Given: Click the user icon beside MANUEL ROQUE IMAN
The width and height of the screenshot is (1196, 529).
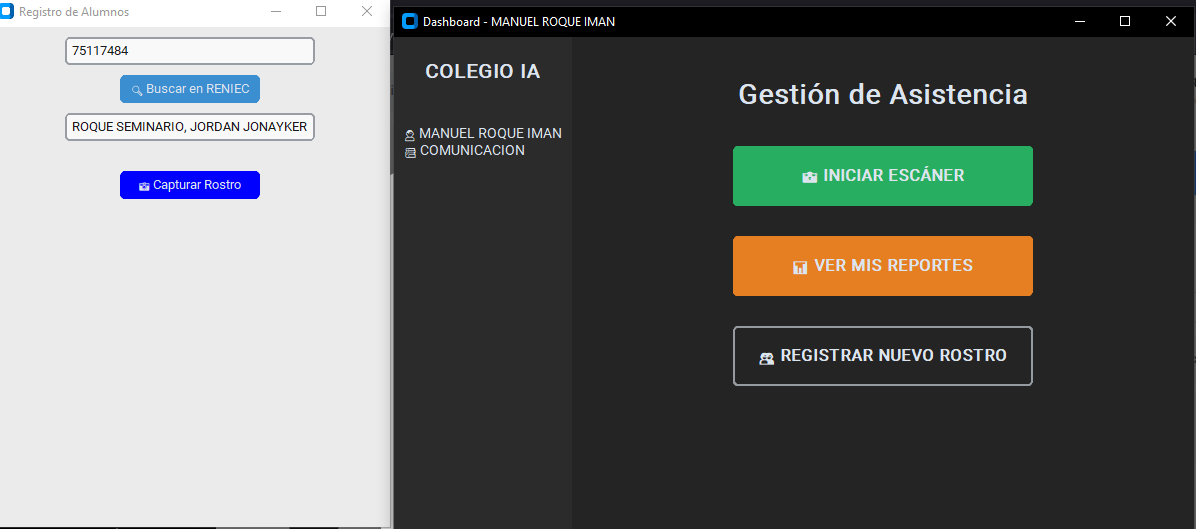Looking at the screenshot, I should 410,135.
